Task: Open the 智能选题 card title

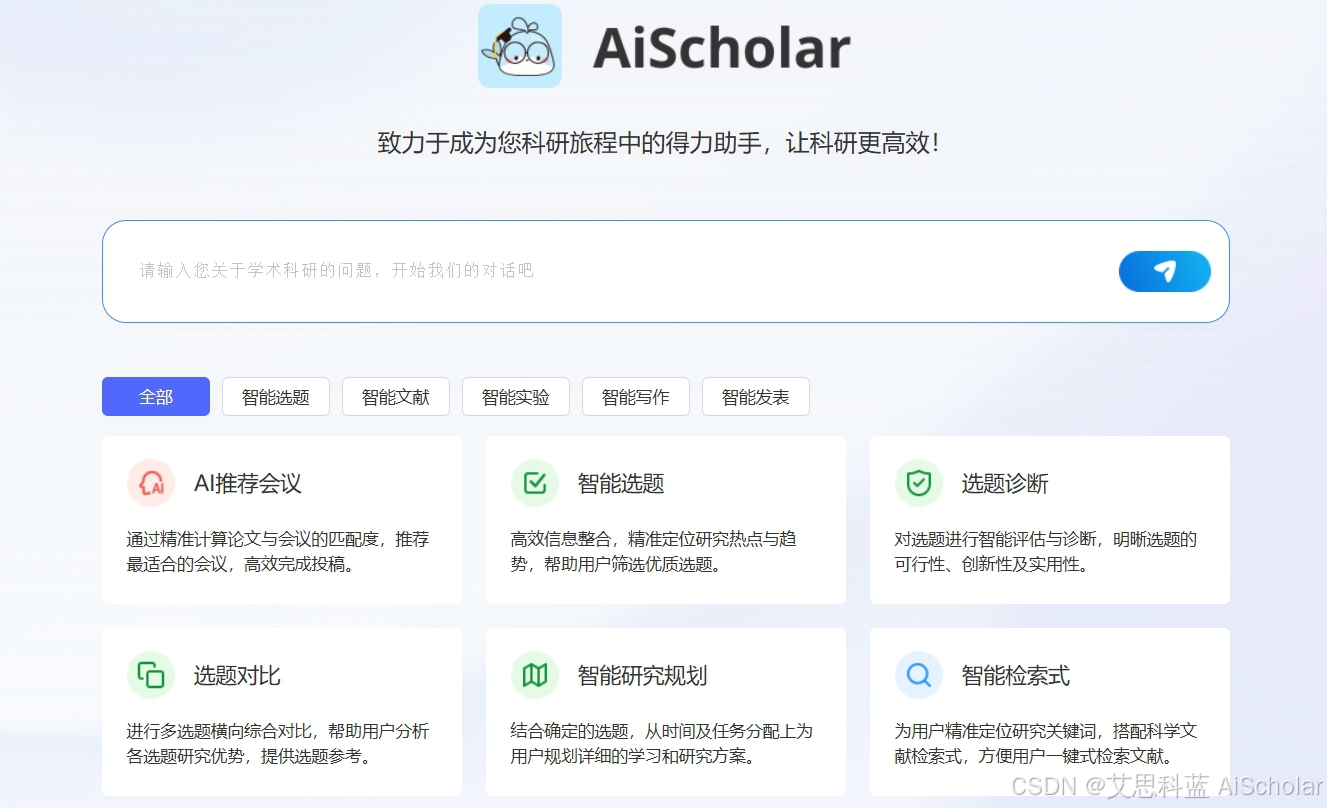Action: pyautogui.click(x=621, y=484)
